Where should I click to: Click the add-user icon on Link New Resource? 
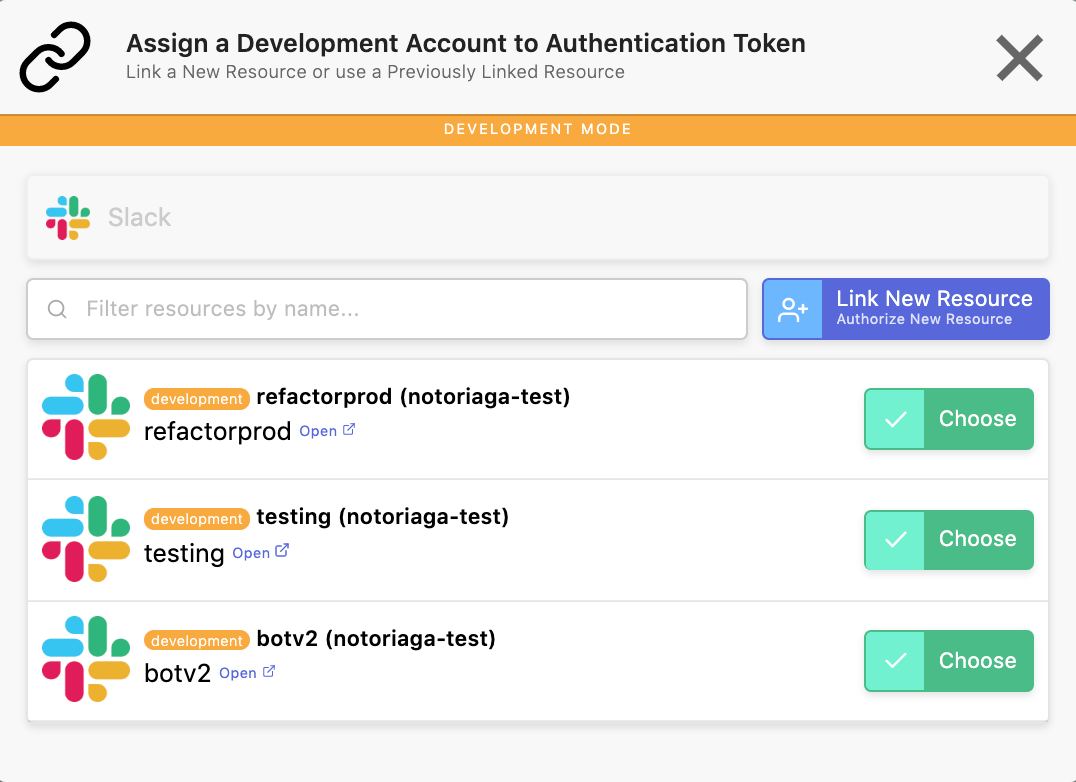(793, 309)
